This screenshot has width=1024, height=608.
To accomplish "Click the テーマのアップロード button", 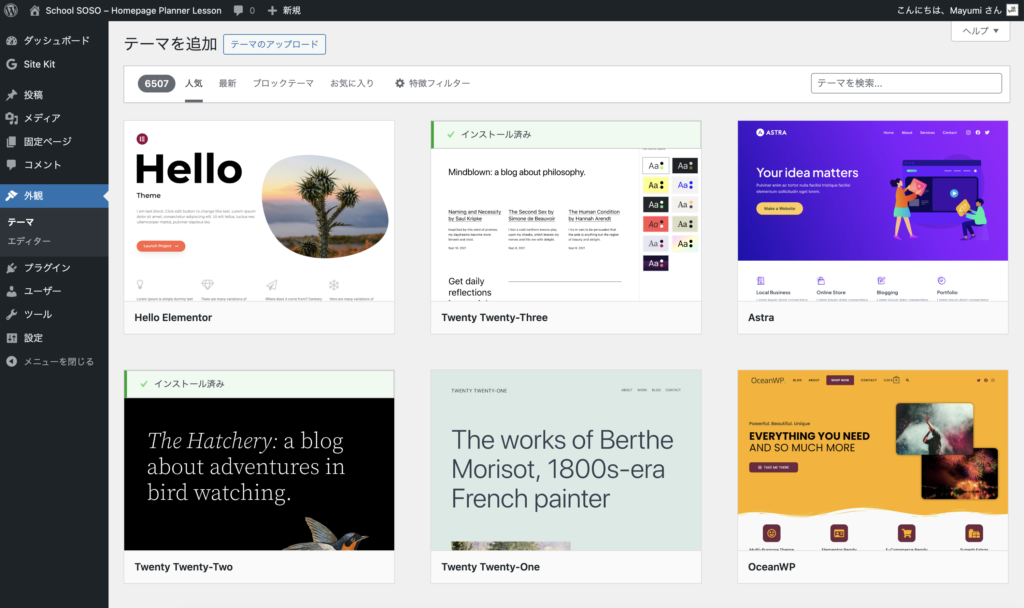I will pyautogui.click(x=274, y=44).
